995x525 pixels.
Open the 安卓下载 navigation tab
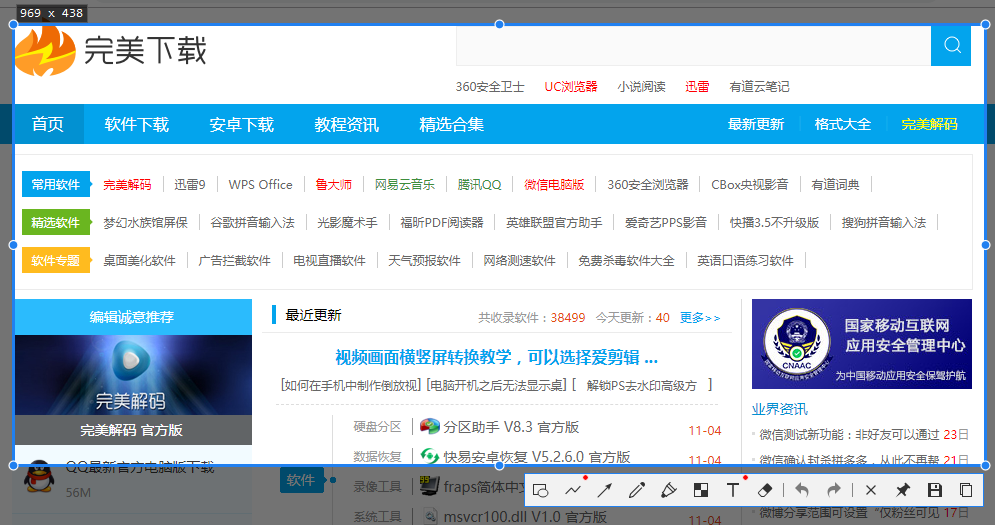click(241, 125)
